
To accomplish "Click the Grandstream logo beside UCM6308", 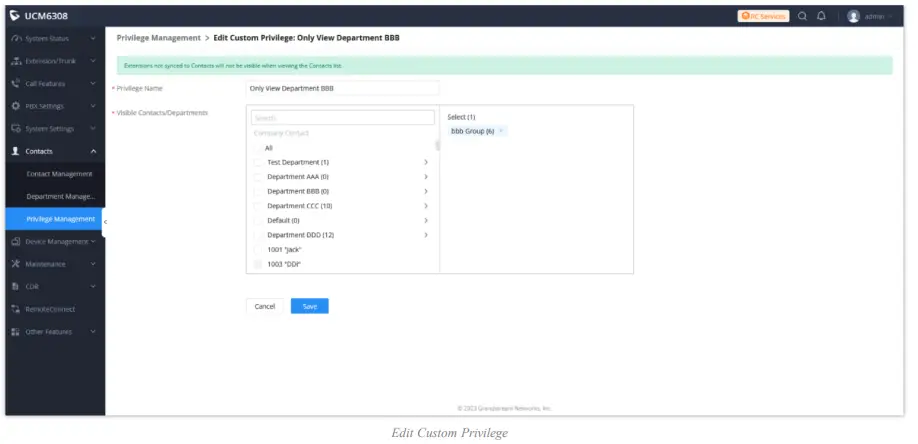I will point(15,16).
